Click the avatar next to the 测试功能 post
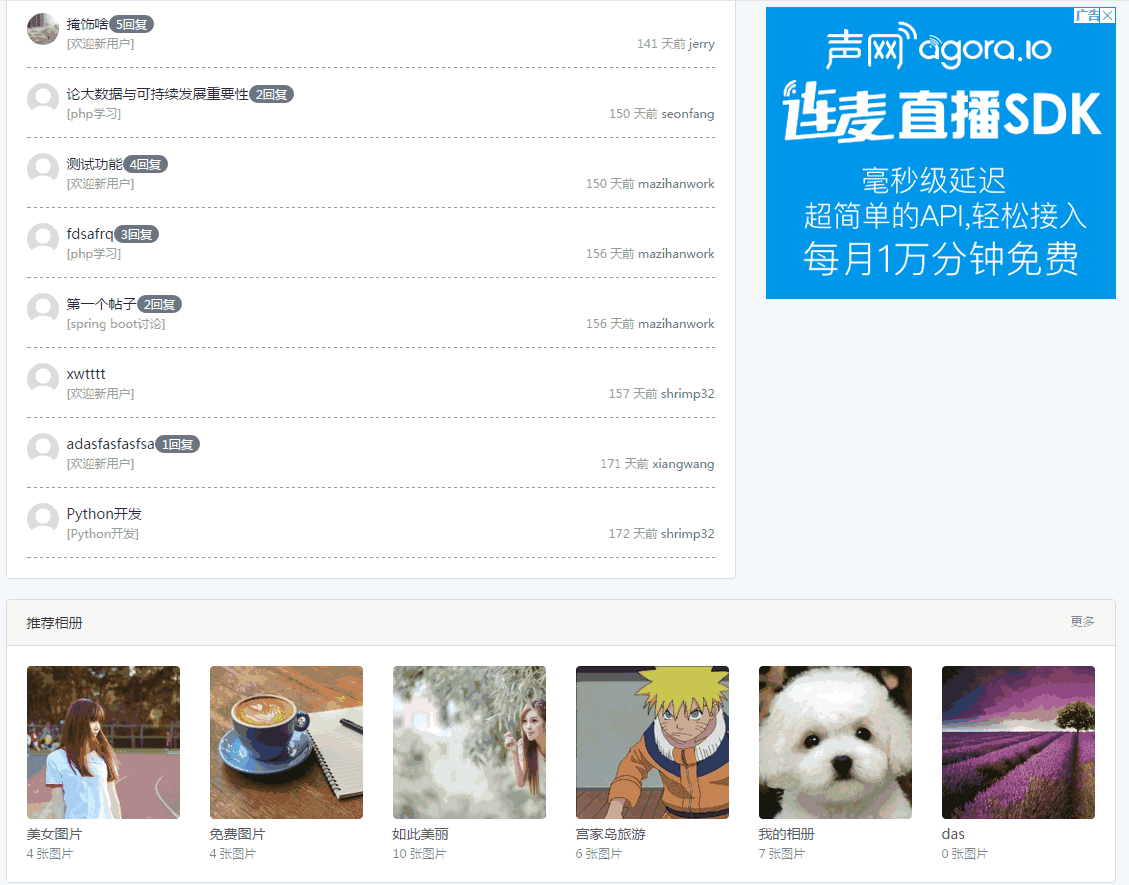Image resolution: width=1129 pixels, height=885 pixels. coord(43,169)
